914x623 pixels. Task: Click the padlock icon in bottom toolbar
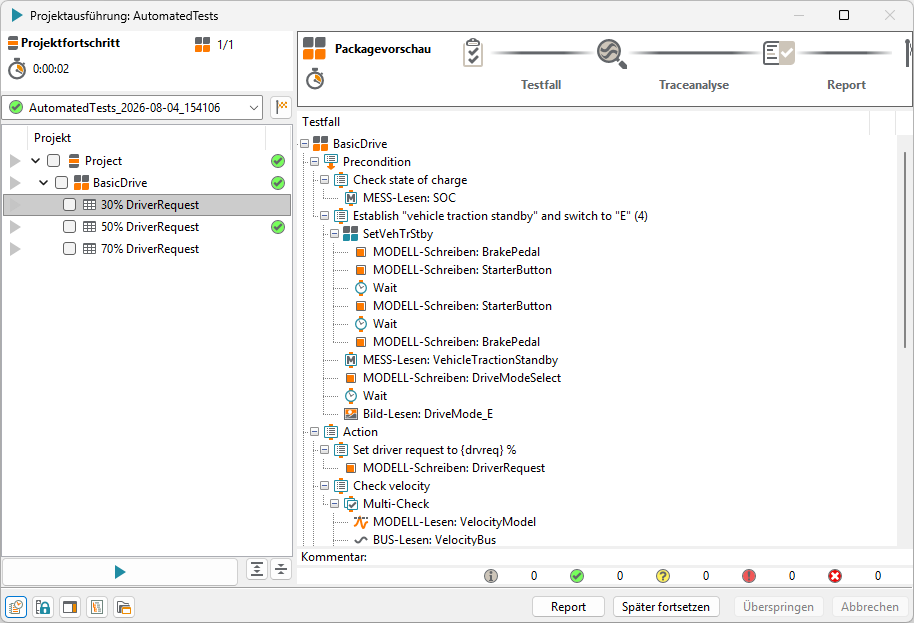43,607
